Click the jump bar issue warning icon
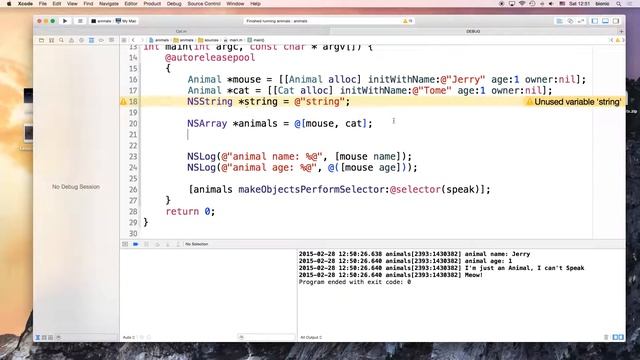640x360 pixels. [x=618, y=40]
